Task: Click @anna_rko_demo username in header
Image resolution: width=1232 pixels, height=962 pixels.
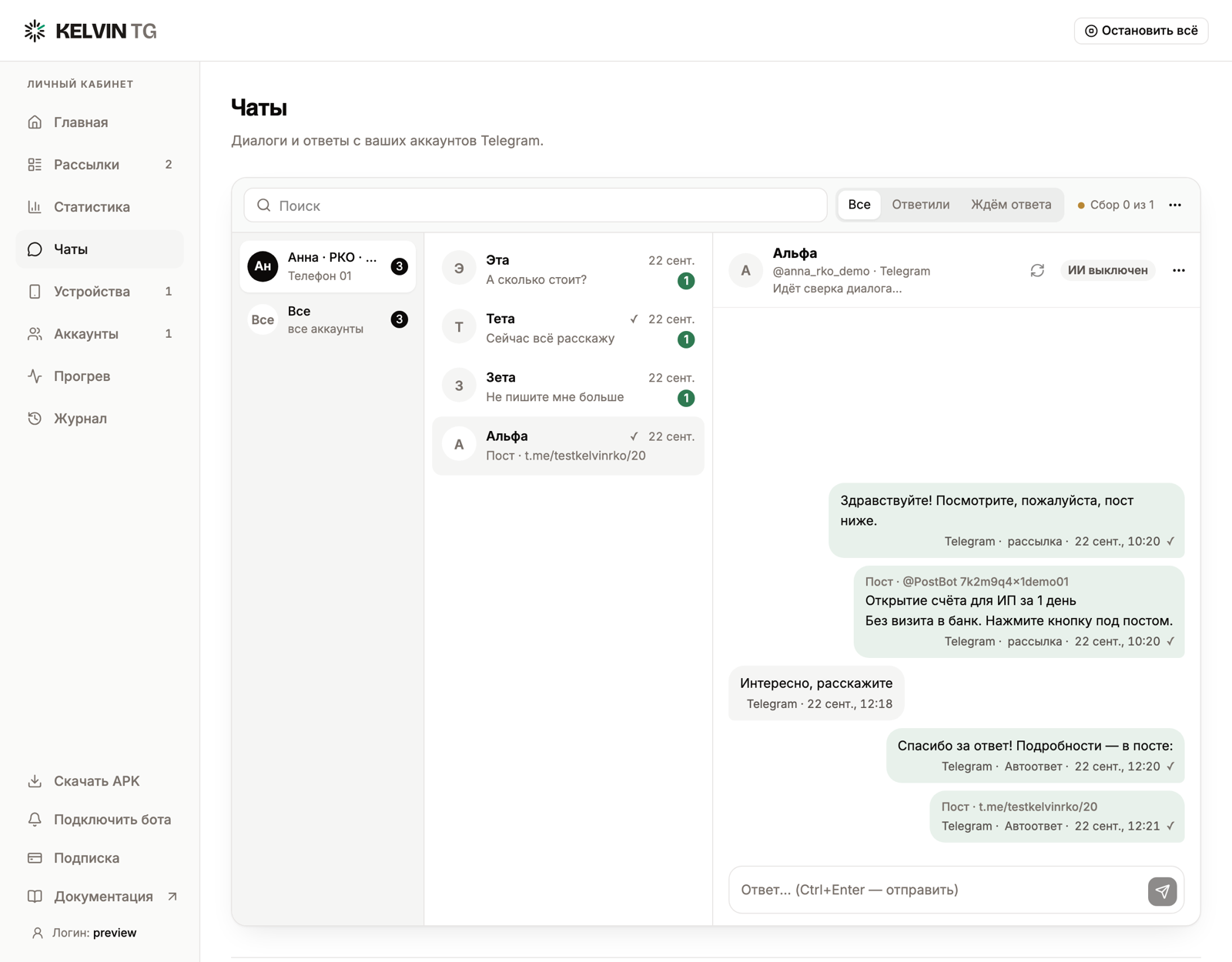Action: tap(821, 271)
